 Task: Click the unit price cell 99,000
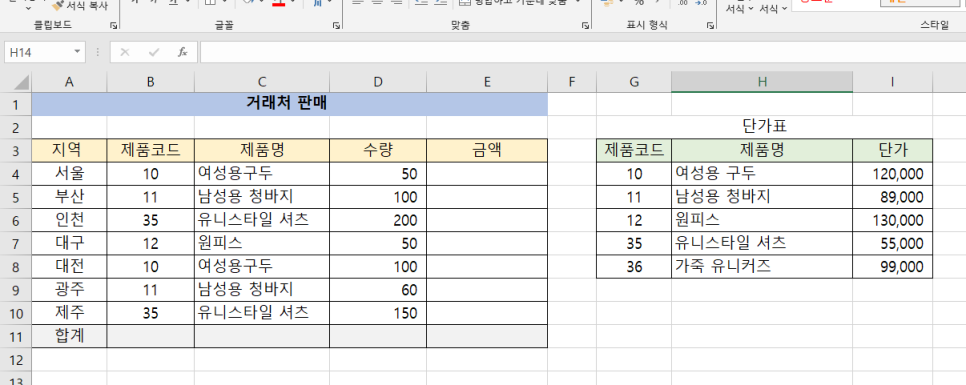pos(892,267)
